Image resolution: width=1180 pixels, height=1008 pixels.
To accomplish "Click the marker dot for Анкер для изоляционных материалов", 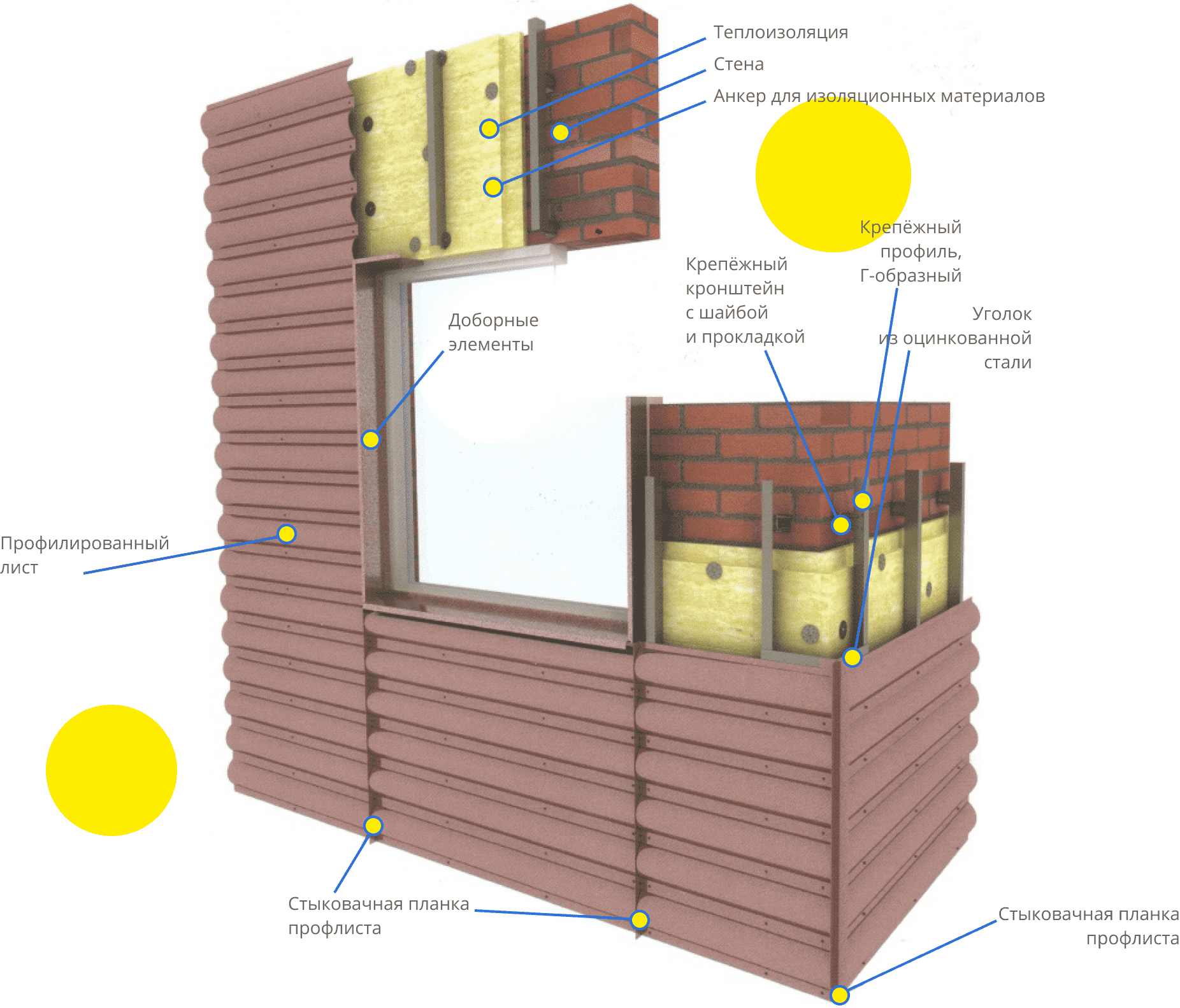I will (x=493, y=187).
